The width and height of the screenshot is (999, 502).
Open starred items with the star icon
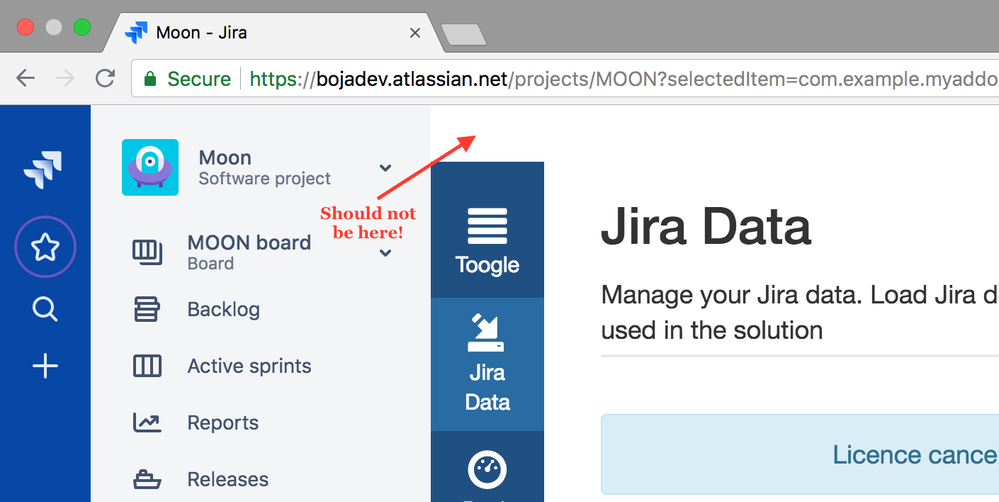point(45,247)
